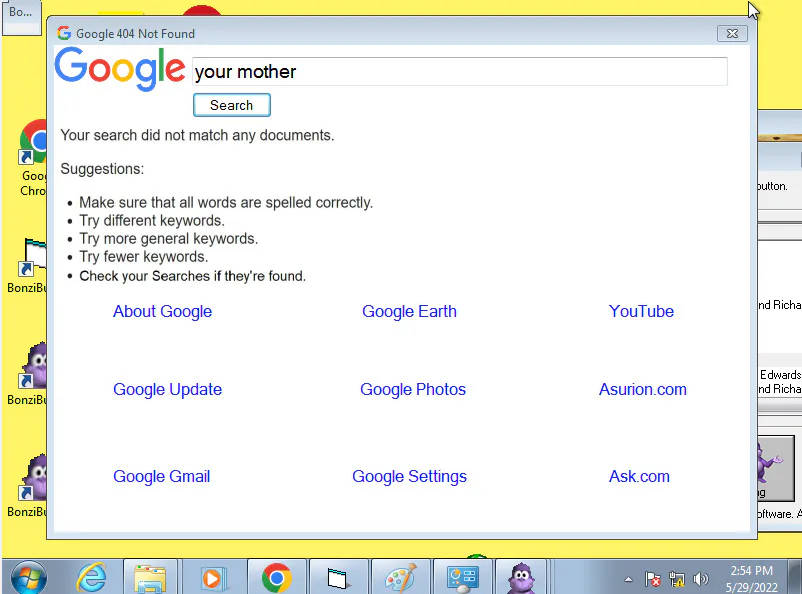Open the Action Center flag icon
The height and width of the screenshot is (594, 802).
tap(653, 580)
